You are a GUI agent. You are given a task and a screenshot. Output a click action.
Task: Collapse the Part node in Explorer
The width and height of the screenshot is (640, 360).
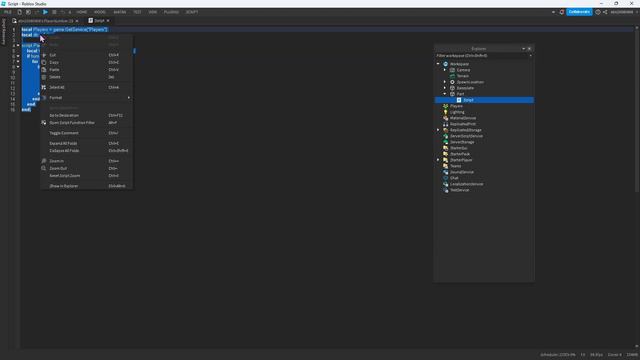445,94
